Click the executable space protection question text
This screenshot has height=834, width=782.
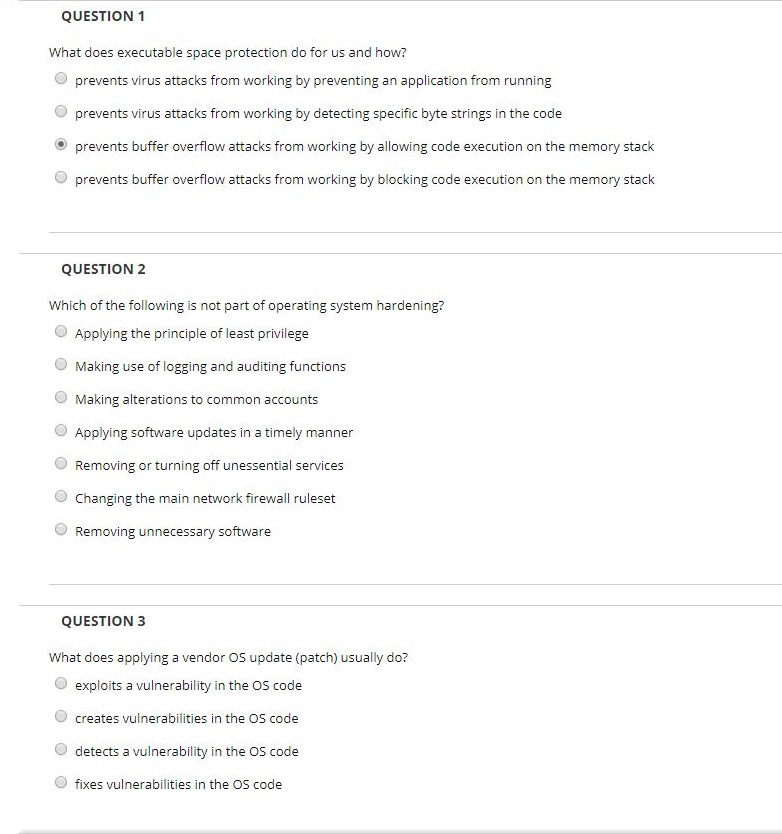coord(227,51)
